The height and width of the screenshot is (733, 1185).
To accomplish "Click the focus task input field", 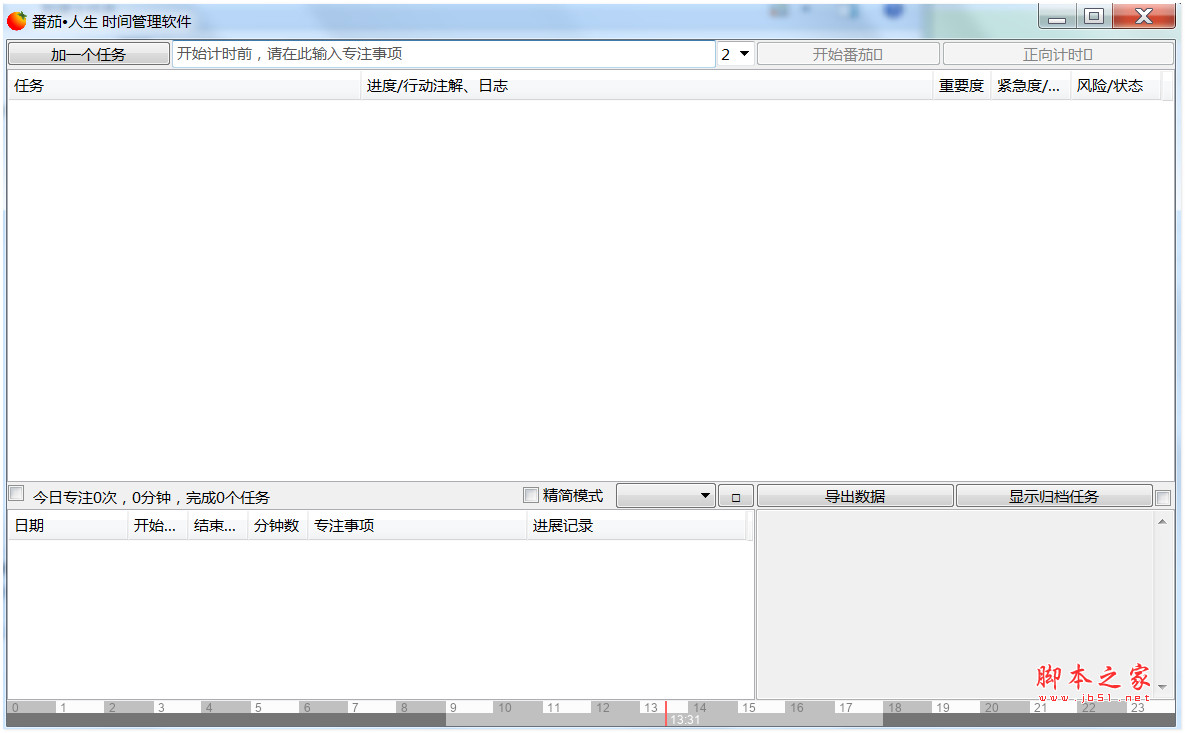I will (440, 53).
